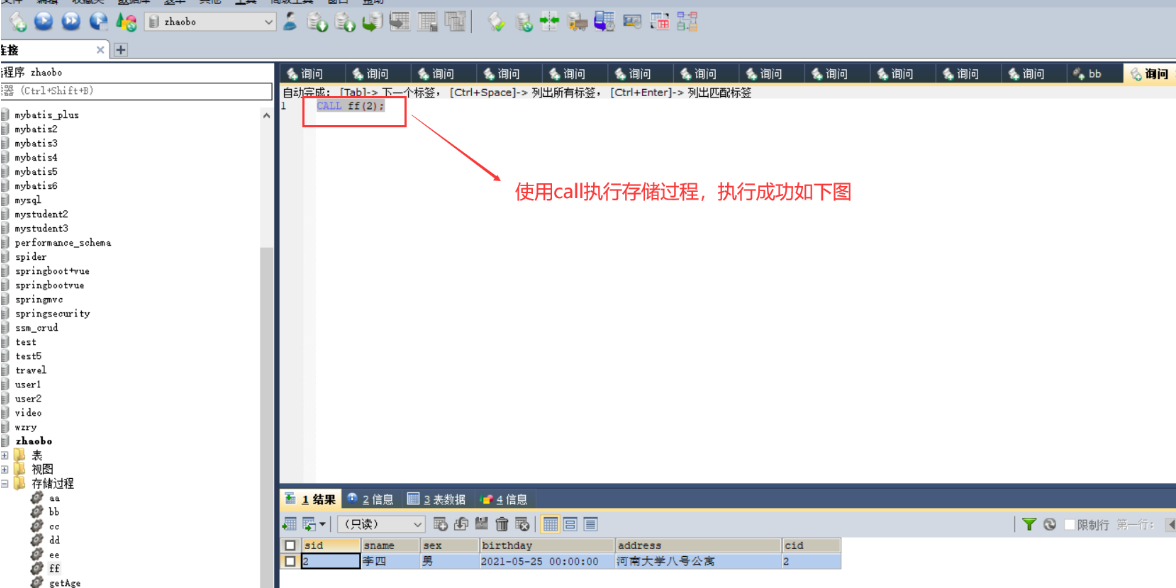Click the green filter funnel icon

1030,524
